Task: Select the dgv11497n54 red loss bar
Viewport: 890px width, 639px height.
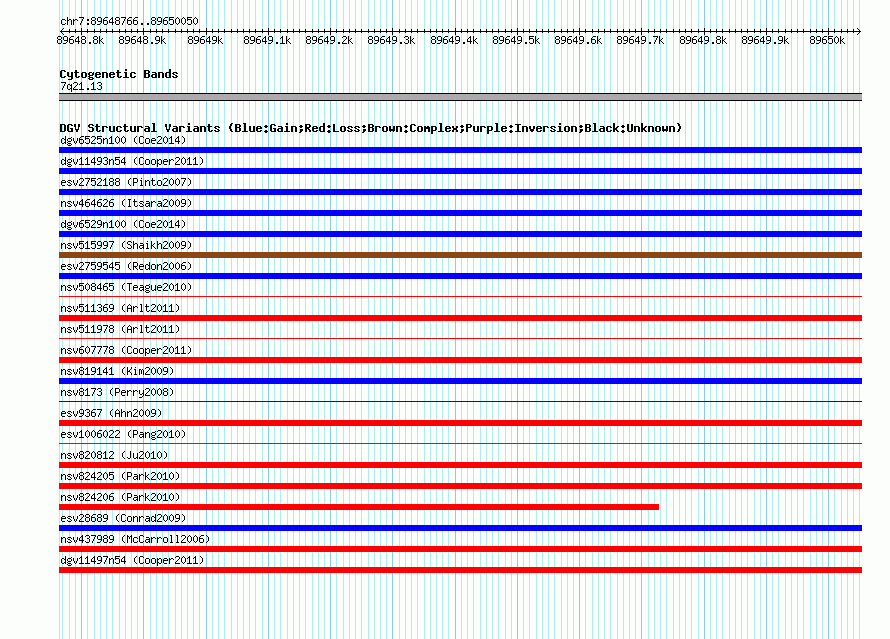Action: pyautogui.click(x=460, y=570)
